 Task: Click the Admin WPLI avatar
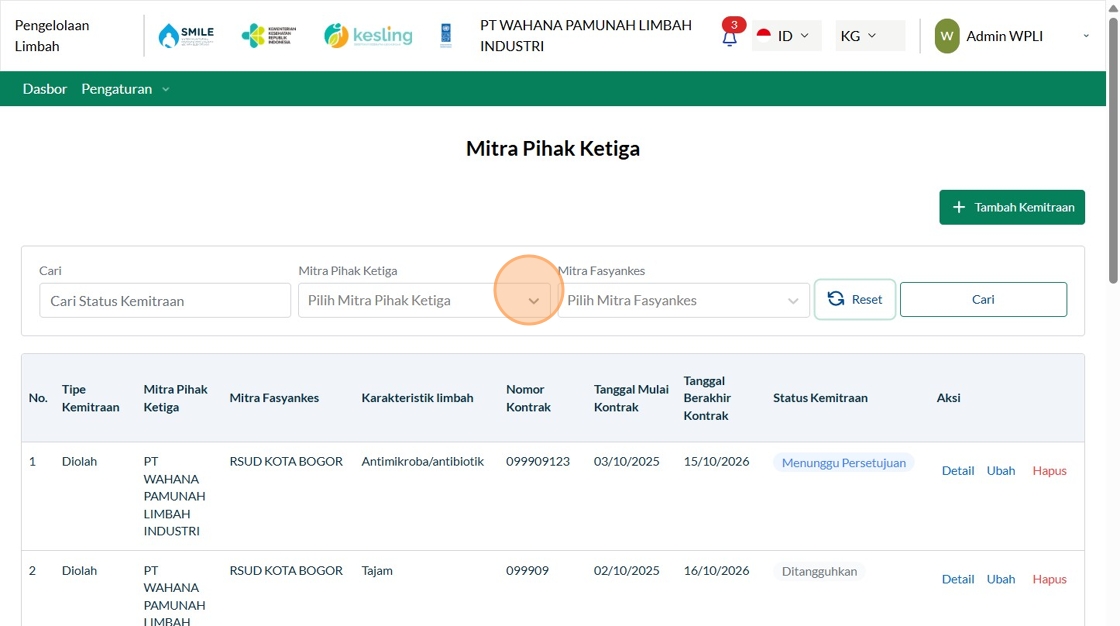[x=946, y=36]
